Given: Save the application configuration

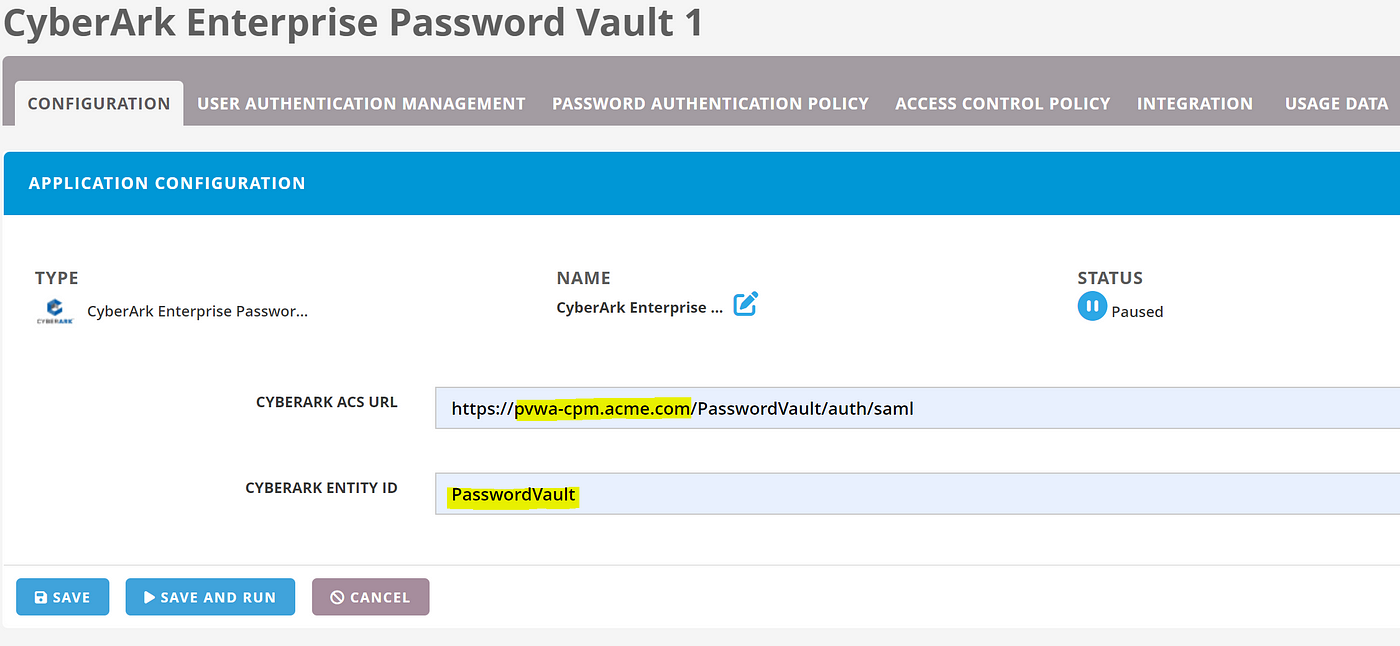Looking at the screenshot, I should (x=62, y=597).
